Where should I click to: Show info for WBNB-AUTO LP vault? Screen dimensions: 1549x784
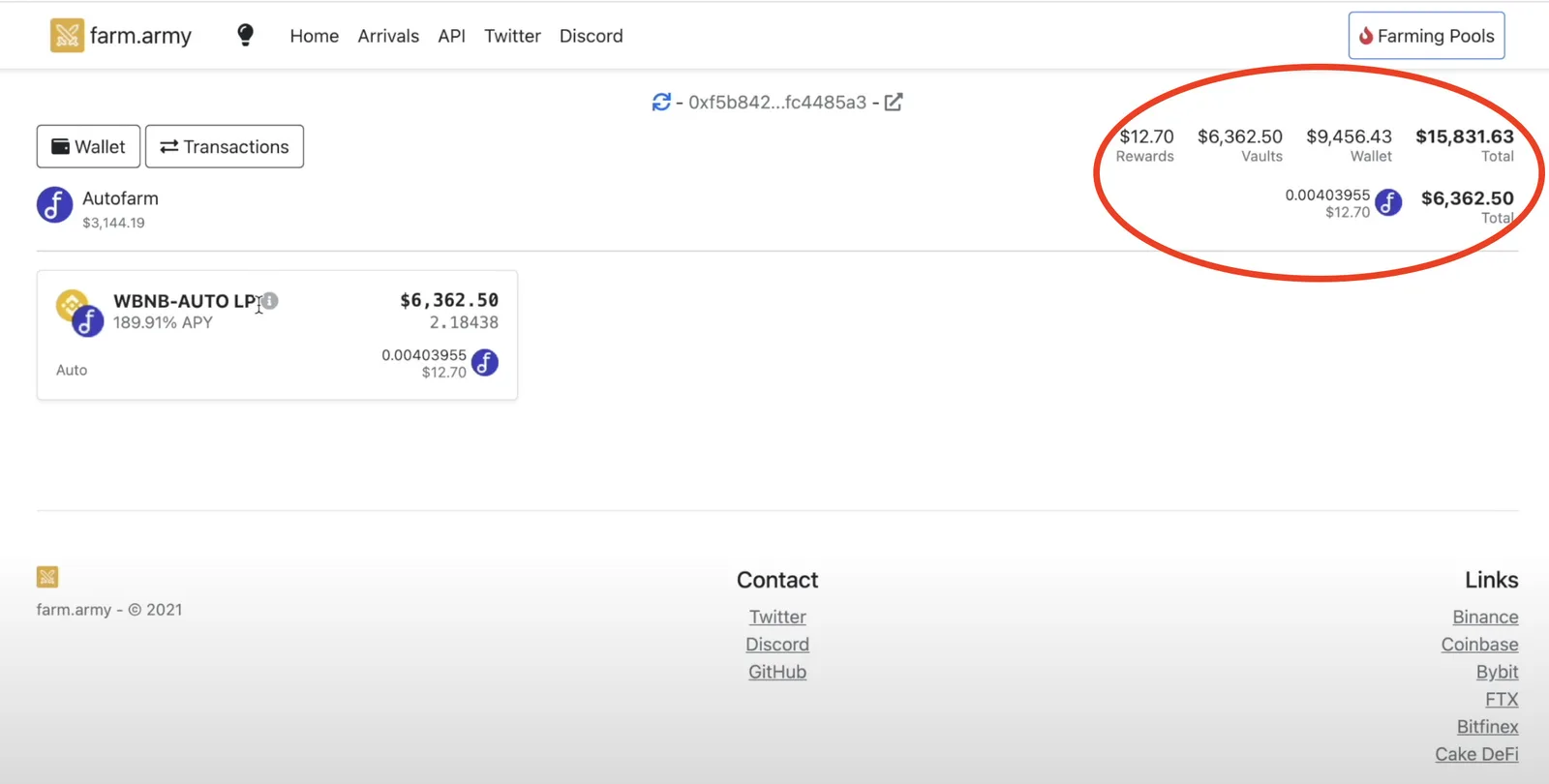(x=270, y=301)
